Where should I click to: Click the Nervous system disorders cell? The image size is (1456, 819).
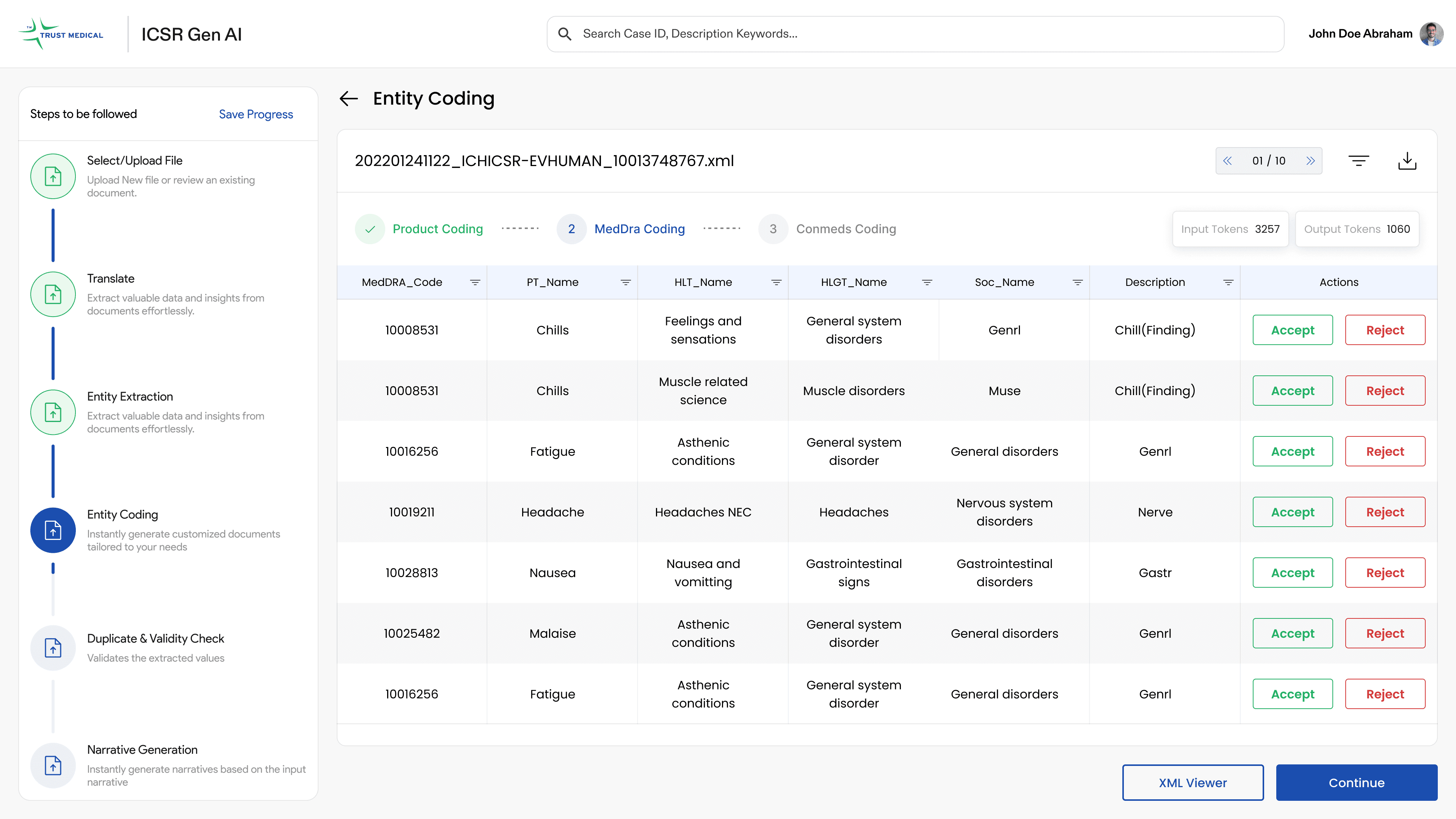tap(1004, 512)
